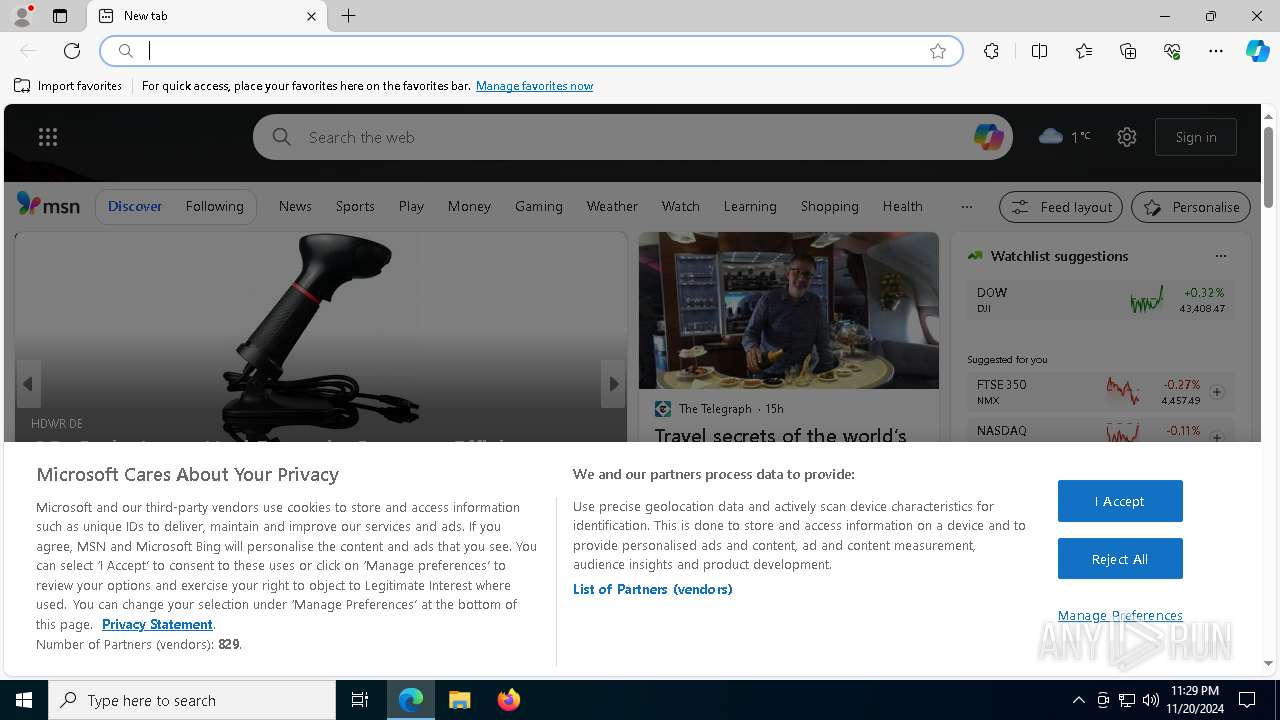Click the msn logo

[x=48, y=205]
